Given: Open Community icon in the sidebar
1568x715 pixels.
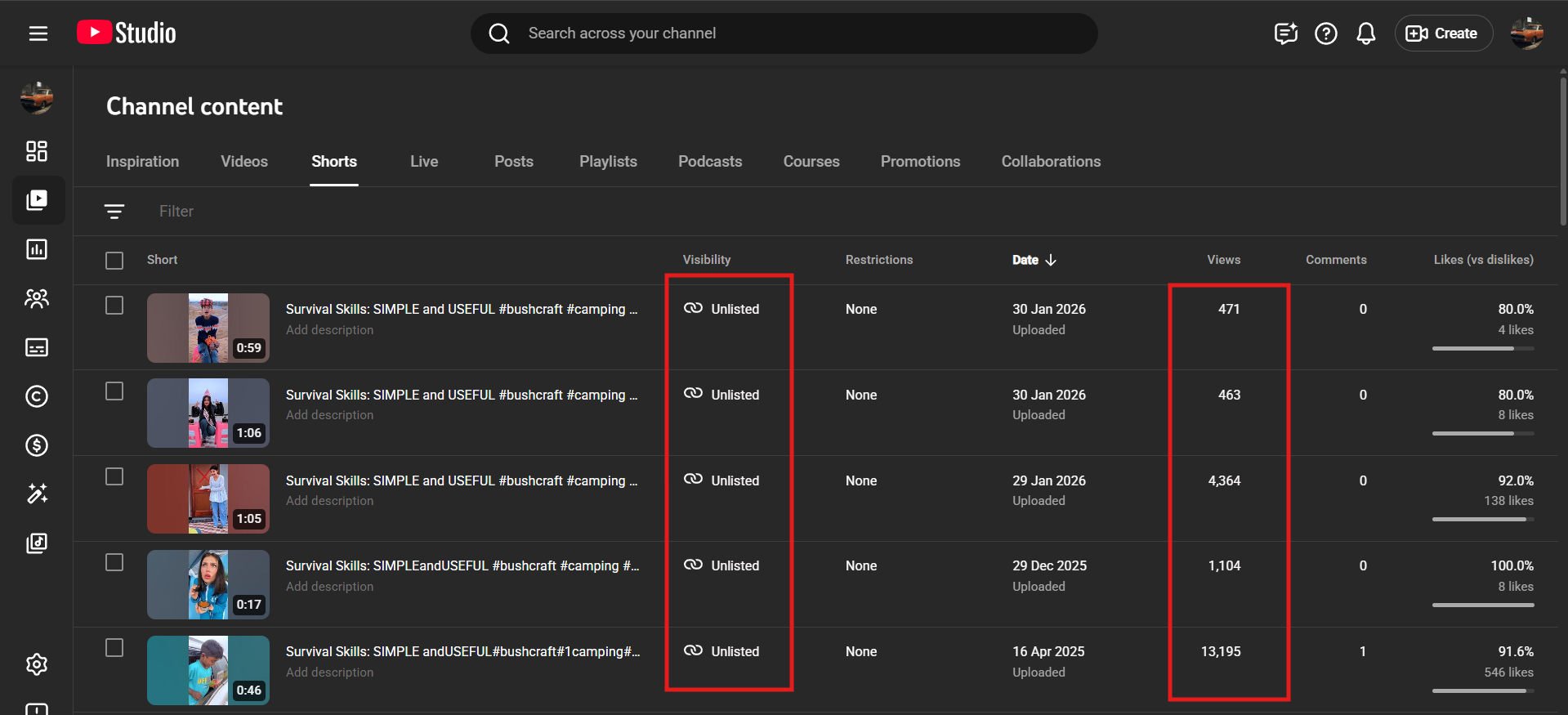Looking at the screenshot, I should click(37, 298).
